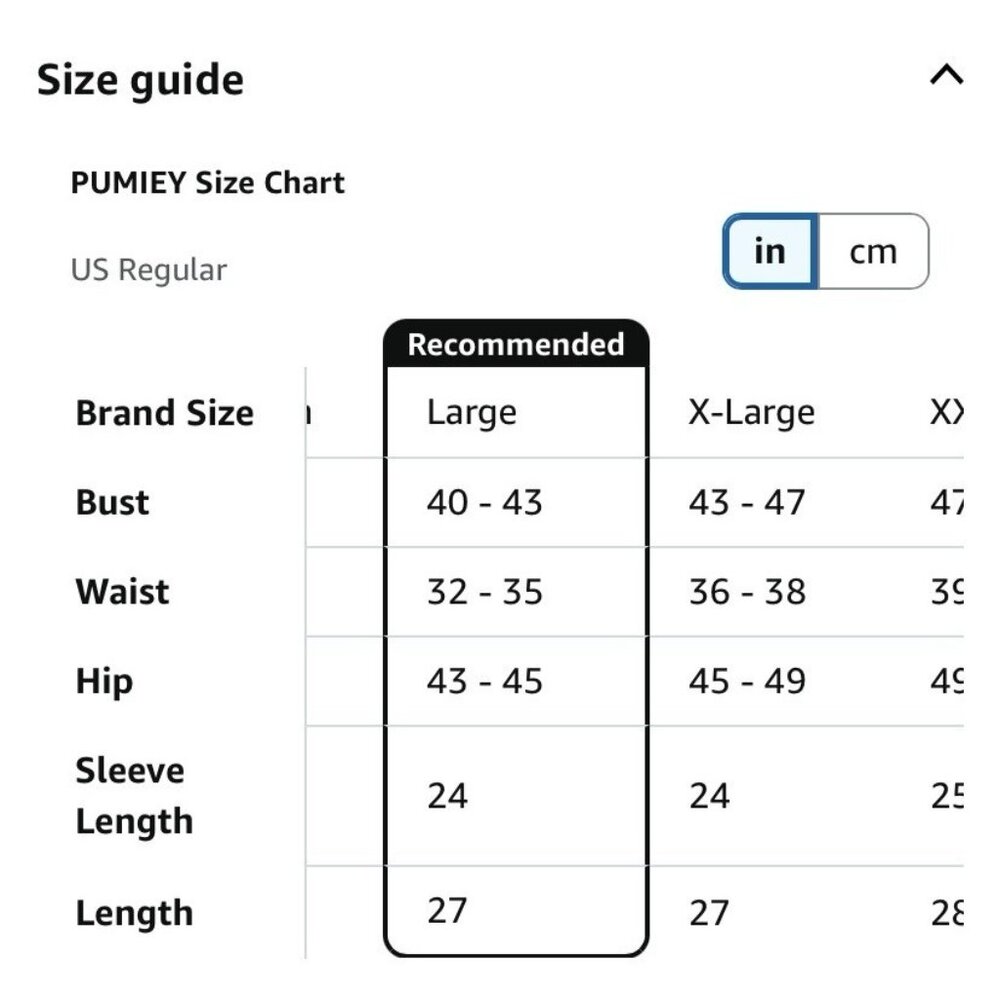Viewport: 1000px width, 1000px height.
Task: Click the Large waist value 32 - 35
Action: (485, 592)
